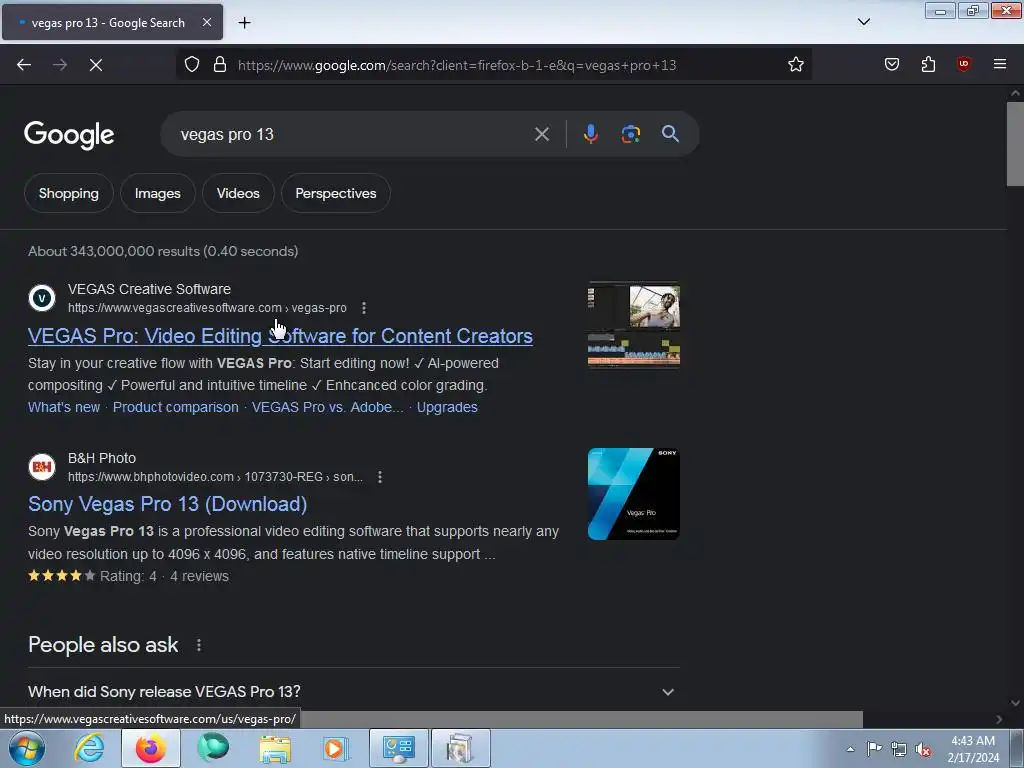Open the Windows Explorer folder icon

click(x=275, y=748)
